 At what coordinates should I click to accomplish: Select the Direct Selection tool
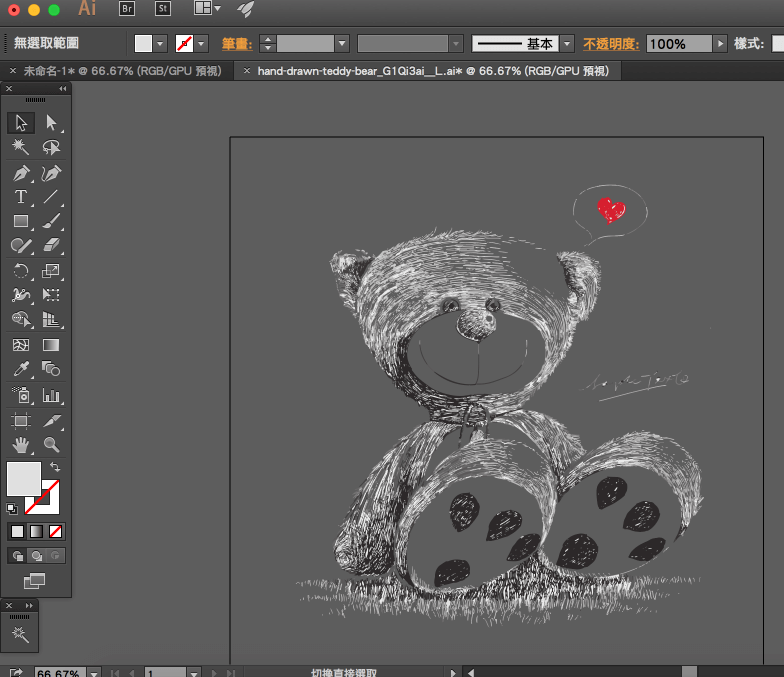51,123
